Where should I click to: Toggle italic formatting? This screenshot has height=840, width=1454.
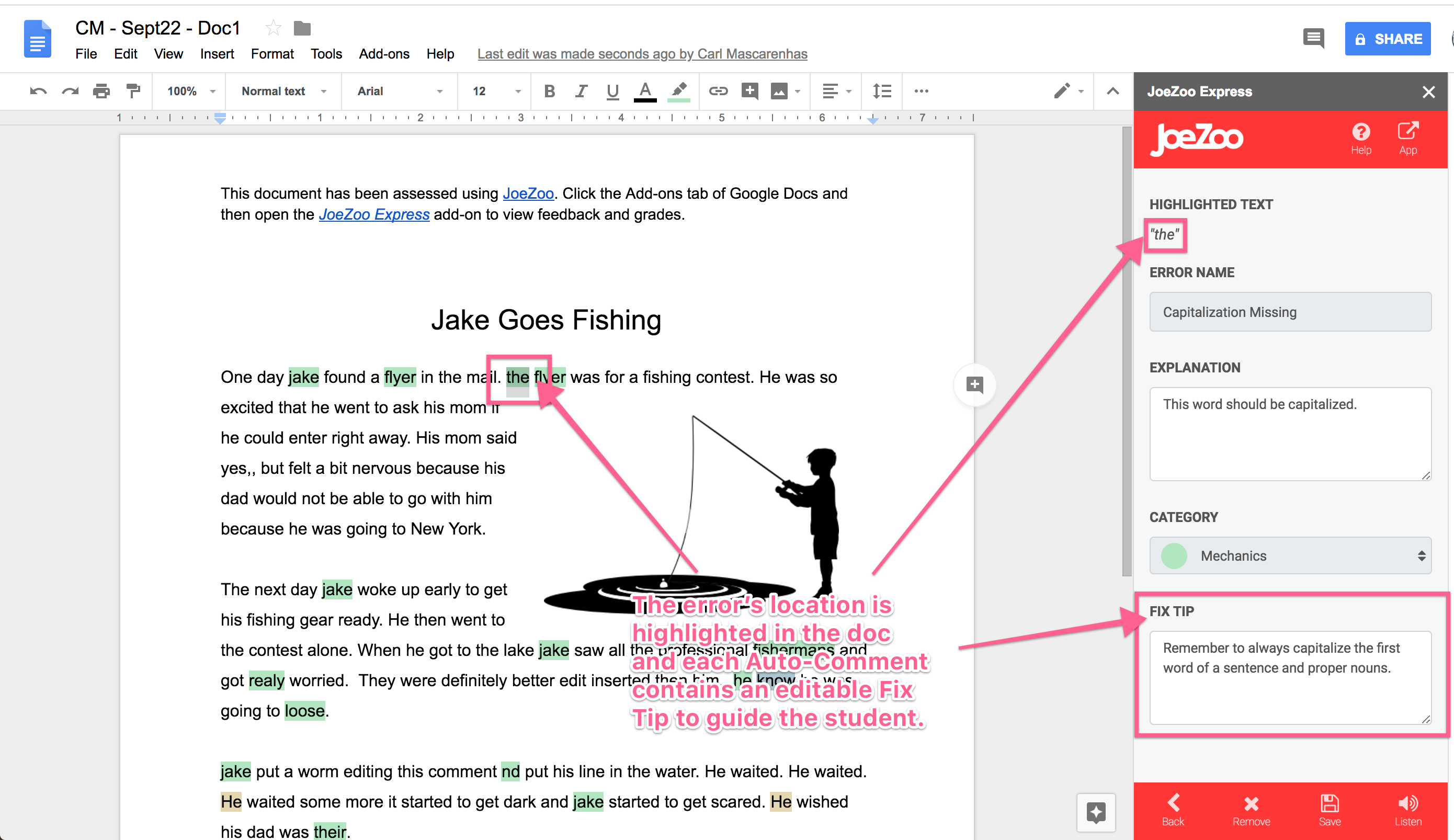click(x=581, y=91)
